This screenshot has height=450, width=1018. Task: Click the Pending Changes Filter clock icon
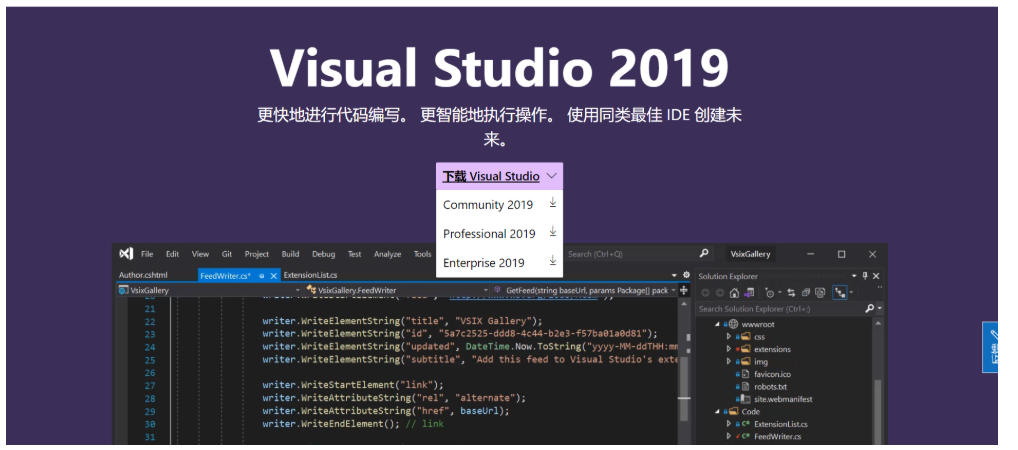[770, 292]
